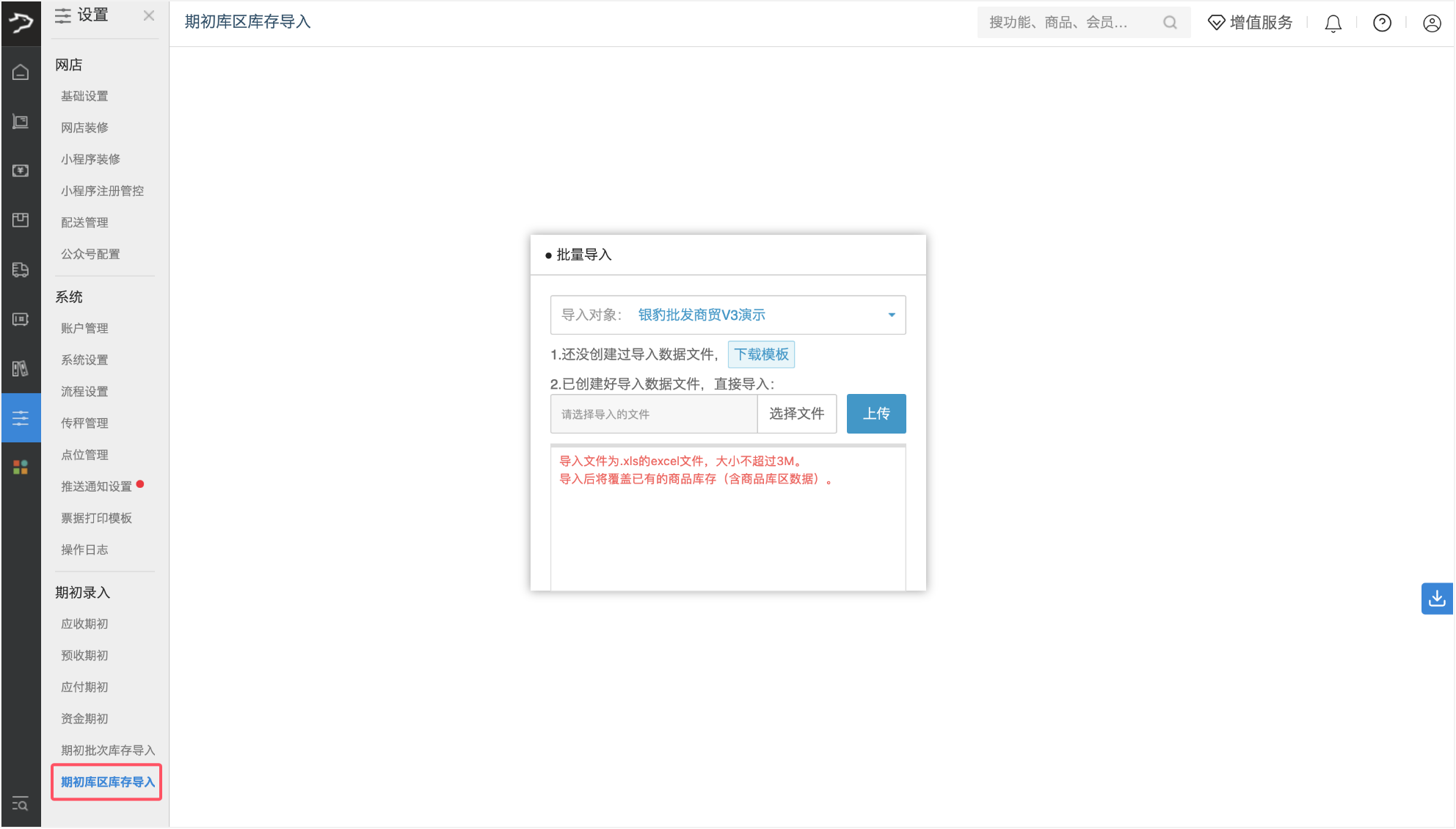Screen dimensions: 1456x829
Task: Click the account avatar icon
Action: 1432,23
